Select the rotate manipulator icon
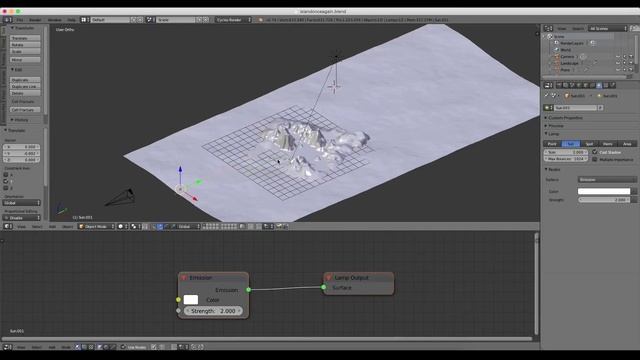This screenshot has height=360, width=640. (x=167, y=226)
